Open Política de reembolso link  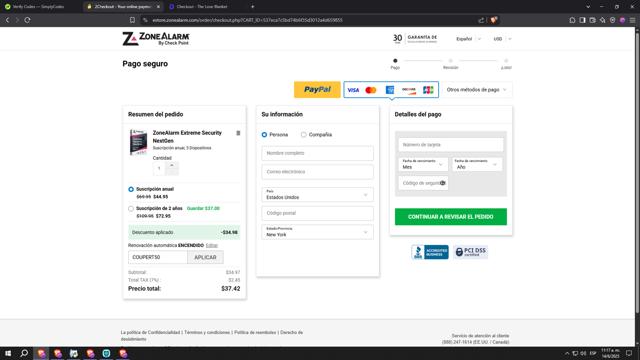point(255,332)
